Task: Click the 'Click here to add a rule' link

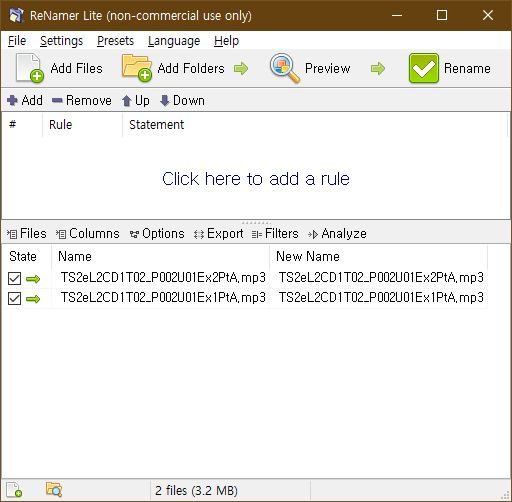Action: click(x=256, y=179)
